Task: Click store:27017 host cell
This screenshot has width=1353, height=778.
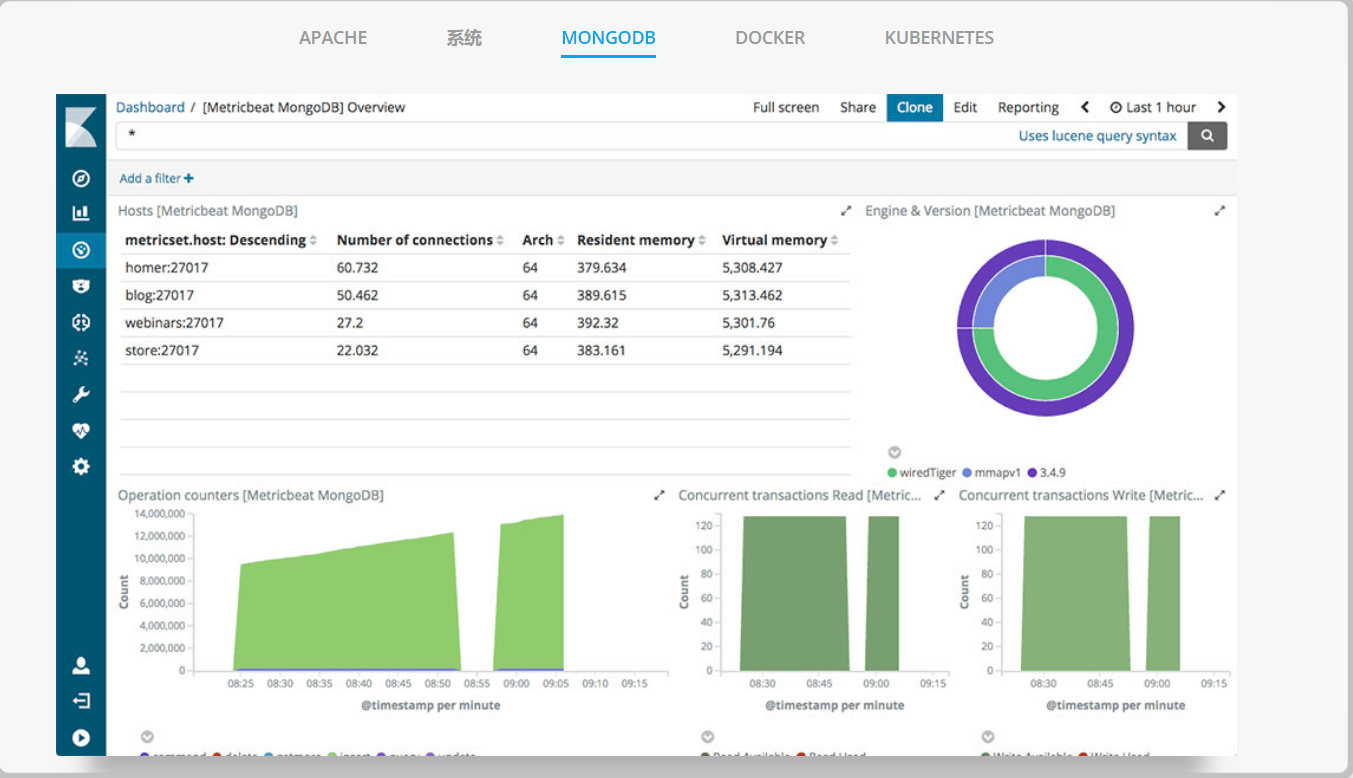Action: (162, 350)
